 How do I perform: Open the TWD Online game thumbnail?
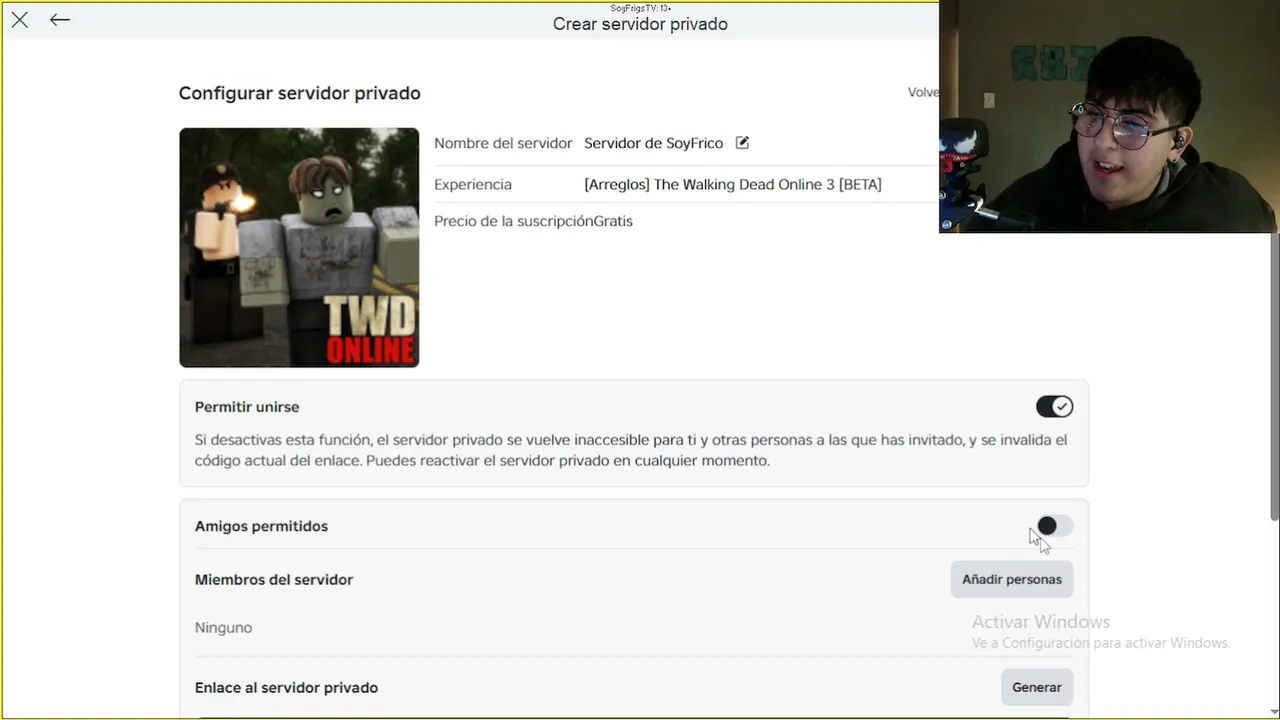(x=299, y=247)
